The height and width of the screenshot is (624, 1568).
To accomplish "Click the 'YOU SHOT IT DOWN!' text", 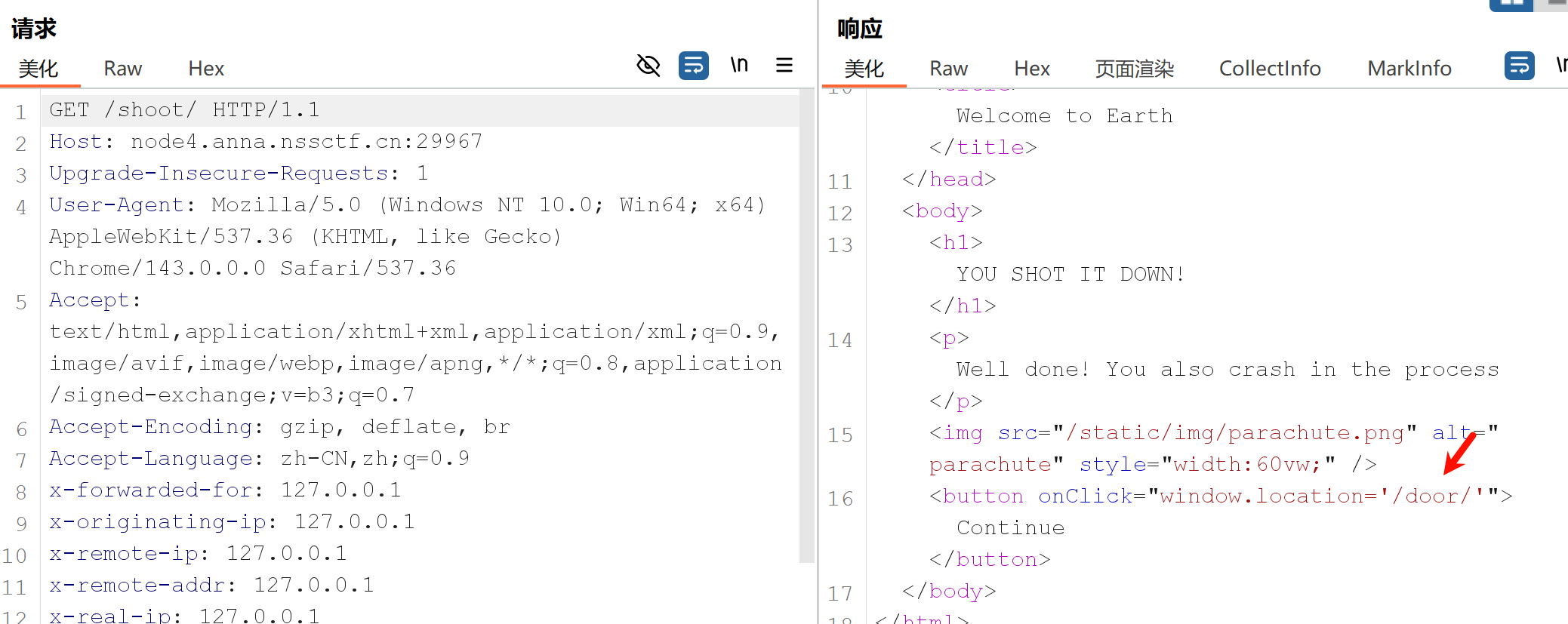I will coord(1070,275).
